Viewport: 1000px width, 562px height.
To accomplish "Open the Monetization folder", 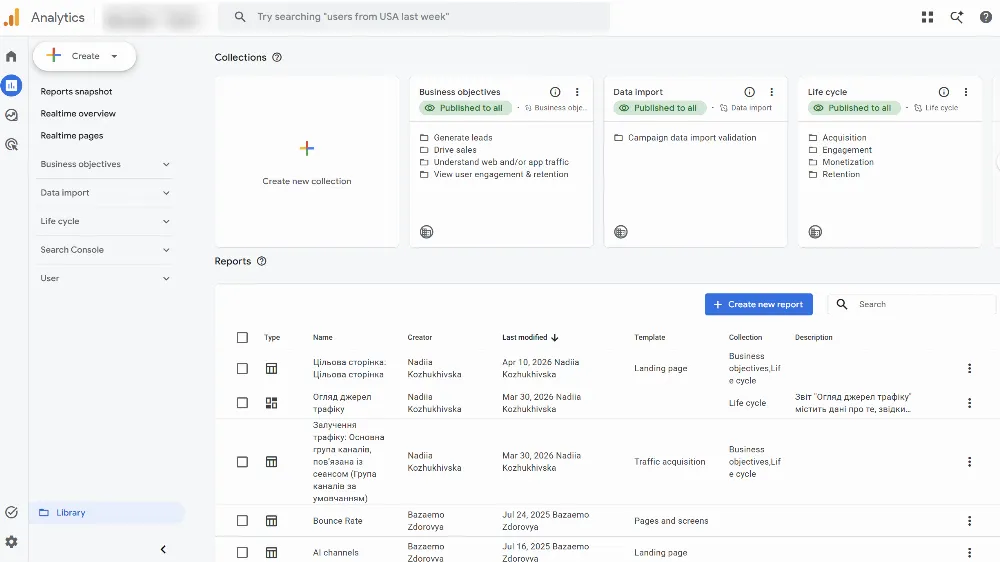I will click(x=841, y=162).
